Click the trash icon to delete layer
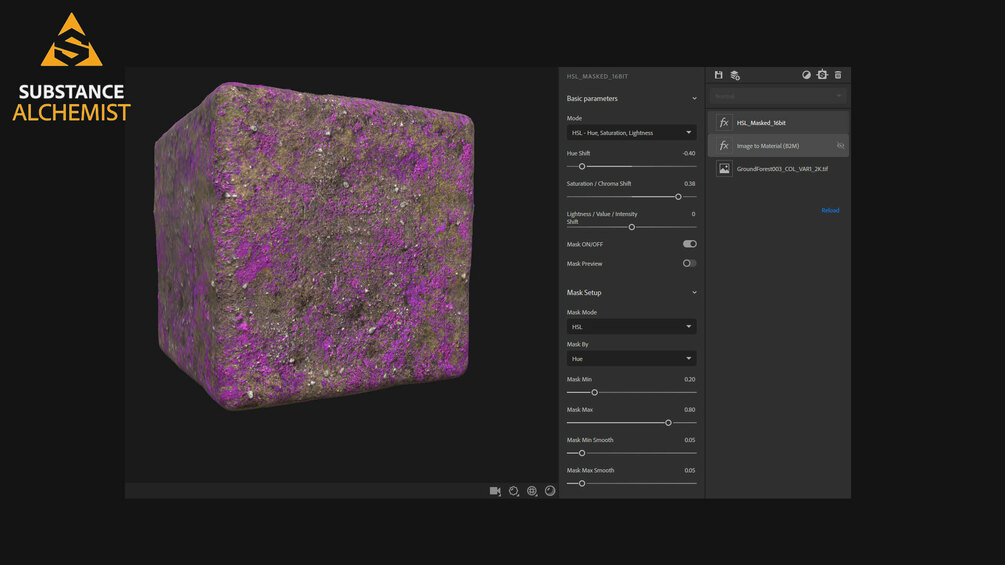 [x=838, y=75]
